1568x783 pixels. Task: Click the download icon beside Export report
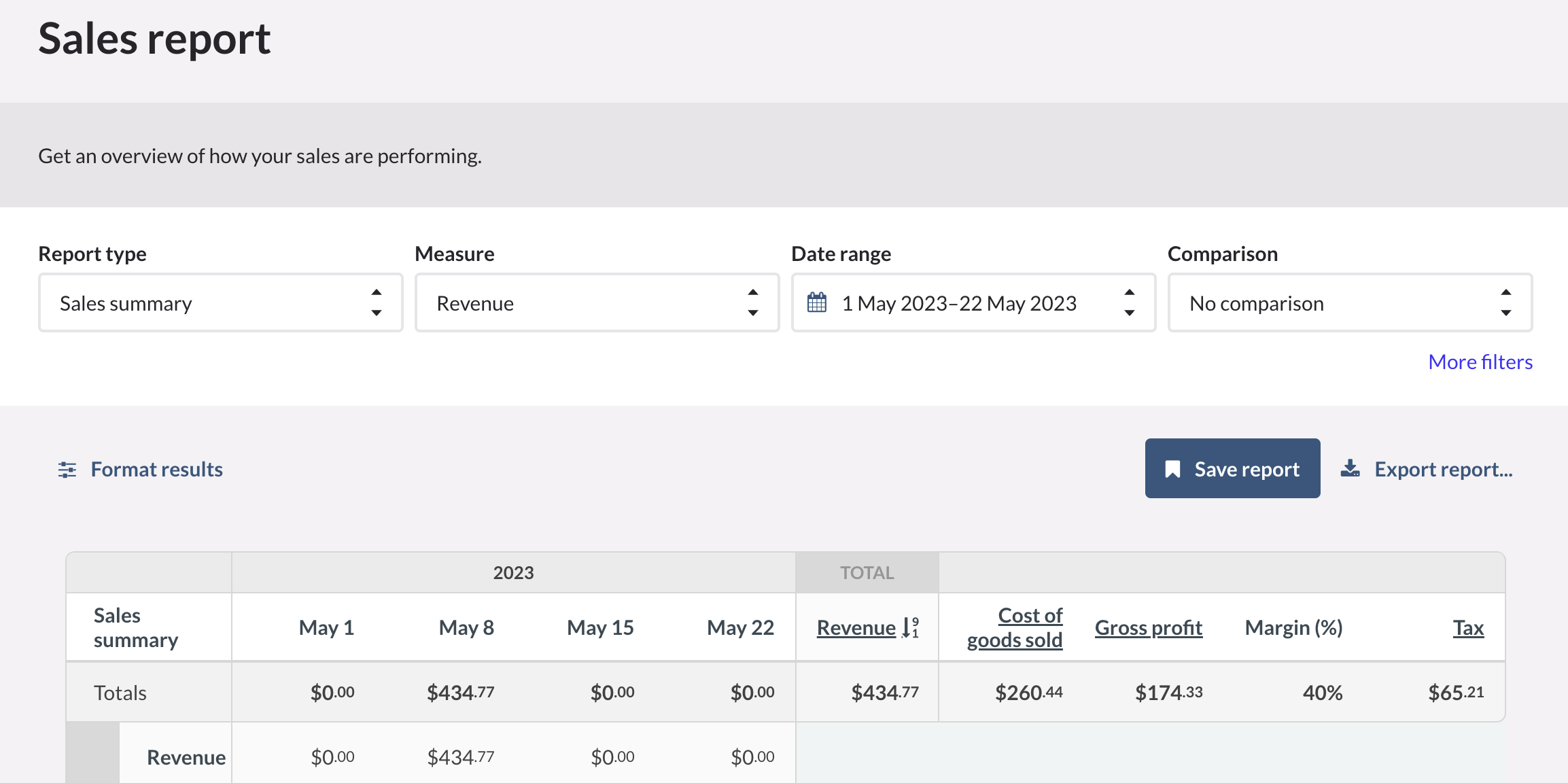(1350, 469)
